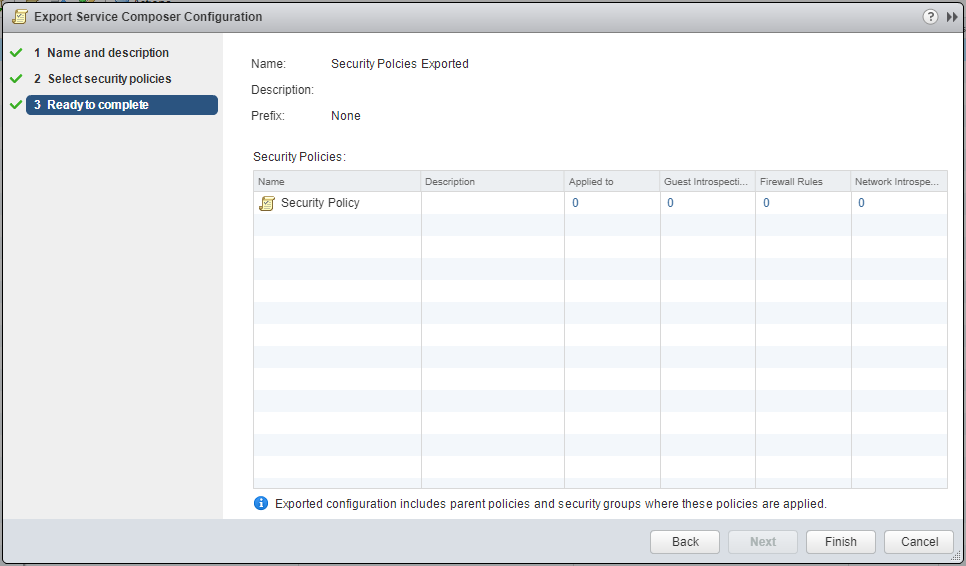Click the Security Policy row icon

pyautogui.click(x=266, y=203)
